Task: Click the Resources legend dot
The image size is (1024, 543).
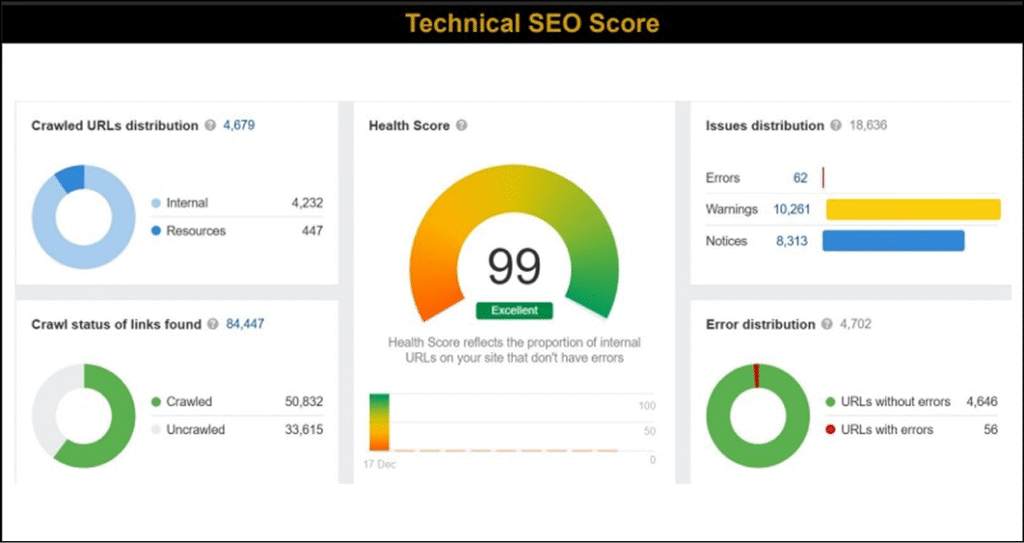Action: (x=156, y=231)
